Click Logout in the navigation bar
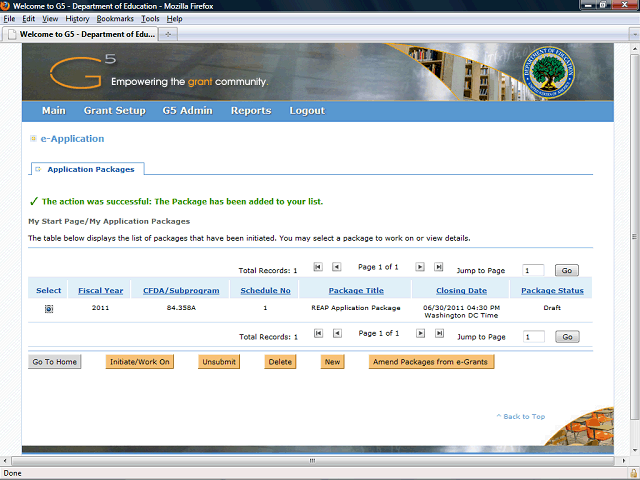This screenshot has width=640, height=480. [307, 111]
